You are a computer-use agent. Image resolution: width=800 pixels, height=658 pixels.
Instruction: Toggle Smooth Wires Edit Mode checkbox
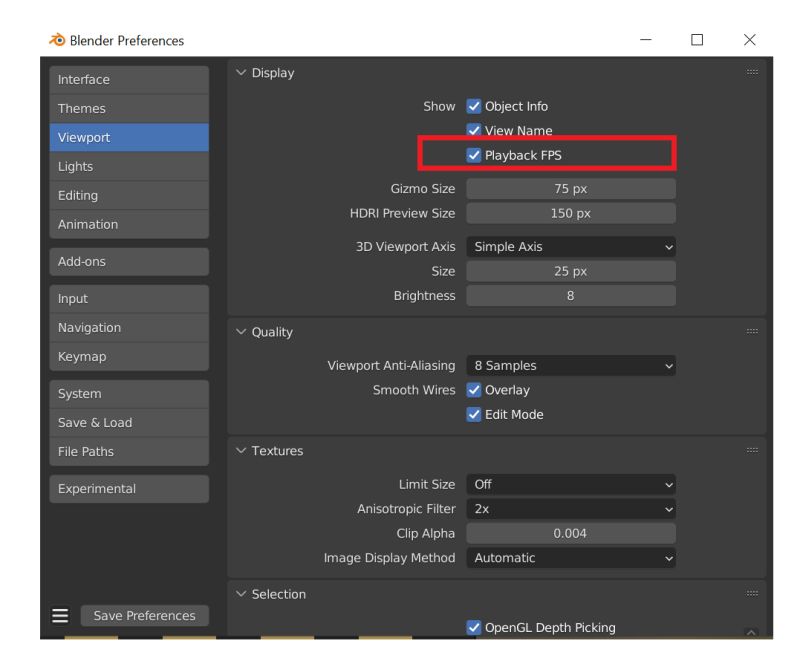tap(474, 414)
